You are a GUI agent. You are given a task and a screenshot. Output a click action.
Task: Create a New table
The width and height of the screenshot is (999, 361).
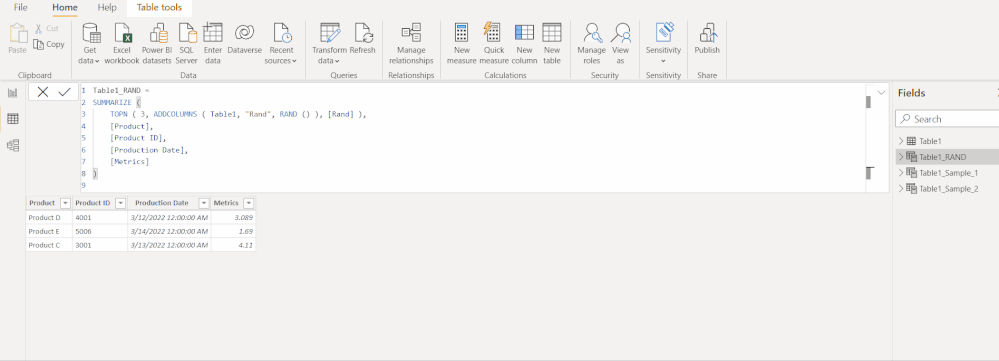click(552, 43)
